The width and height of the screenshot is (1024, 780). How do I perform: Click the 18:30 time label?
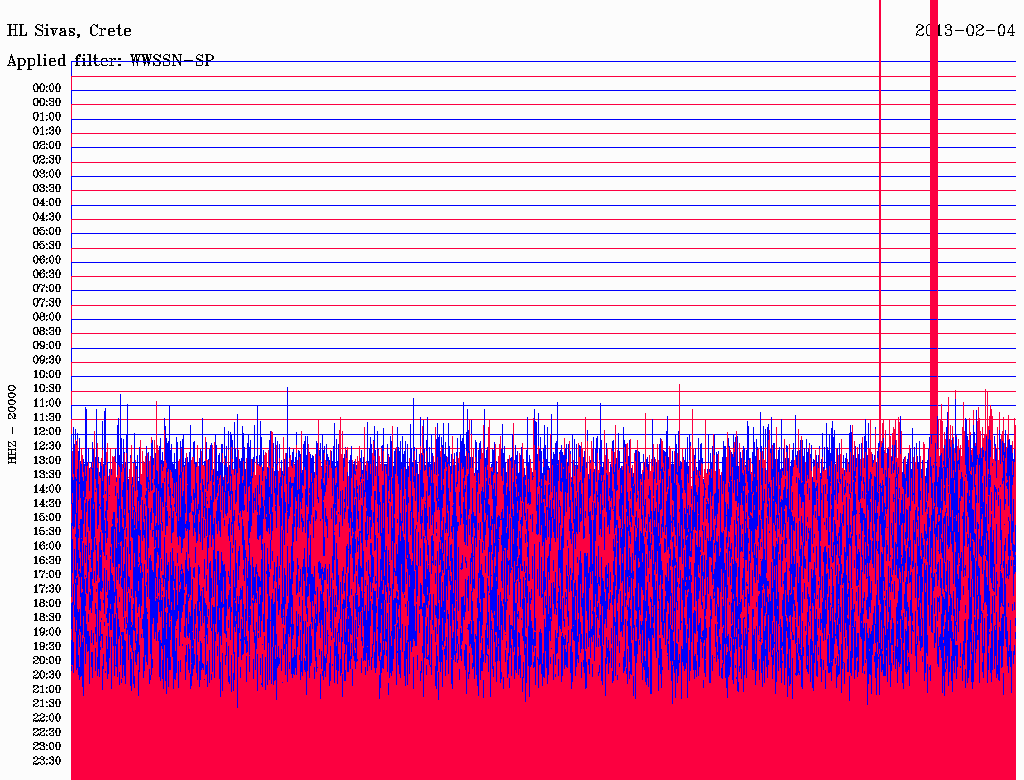pos(47,618)
